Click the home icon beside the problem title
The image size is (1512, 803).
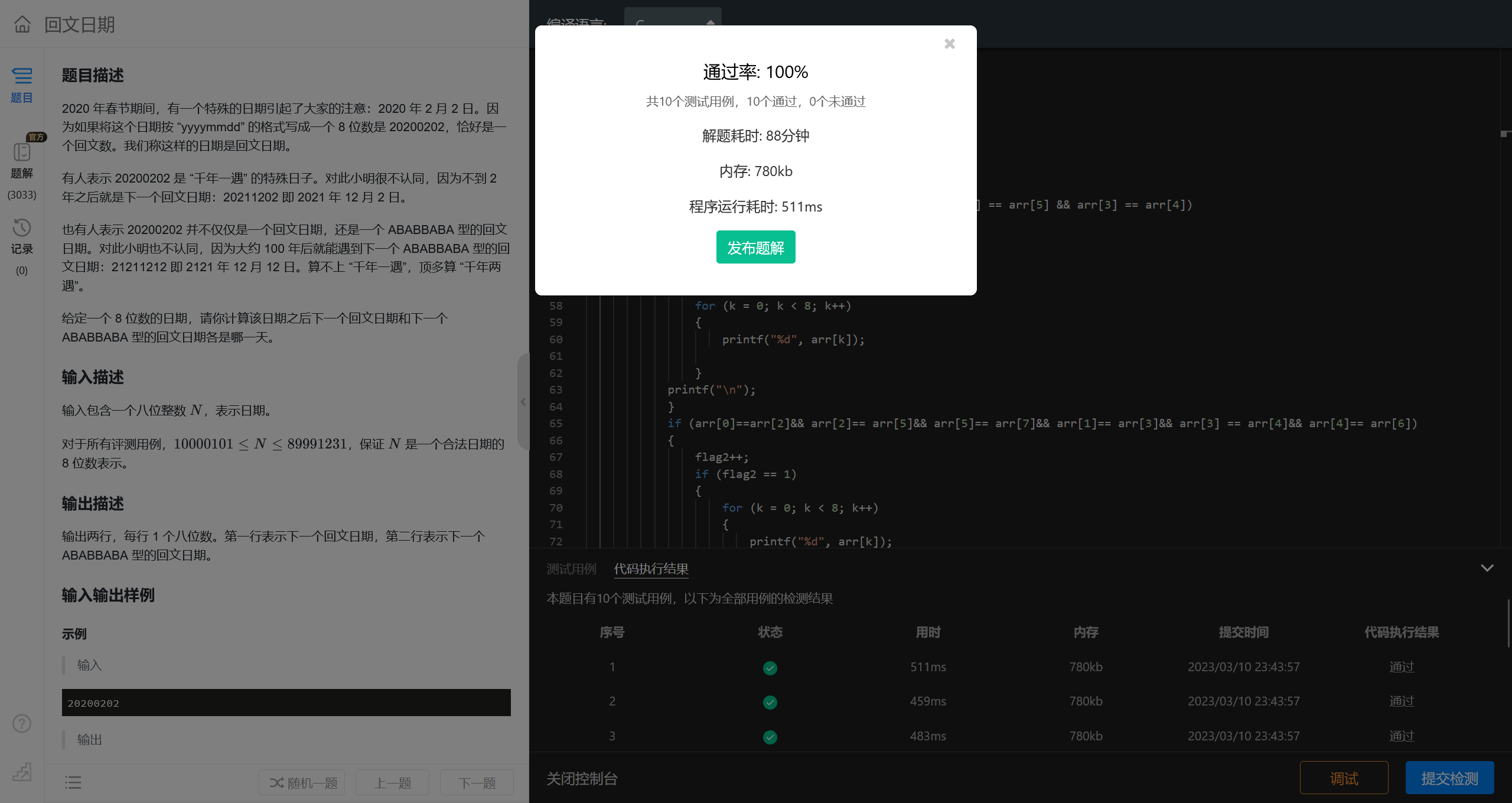(x=22, y=24)
